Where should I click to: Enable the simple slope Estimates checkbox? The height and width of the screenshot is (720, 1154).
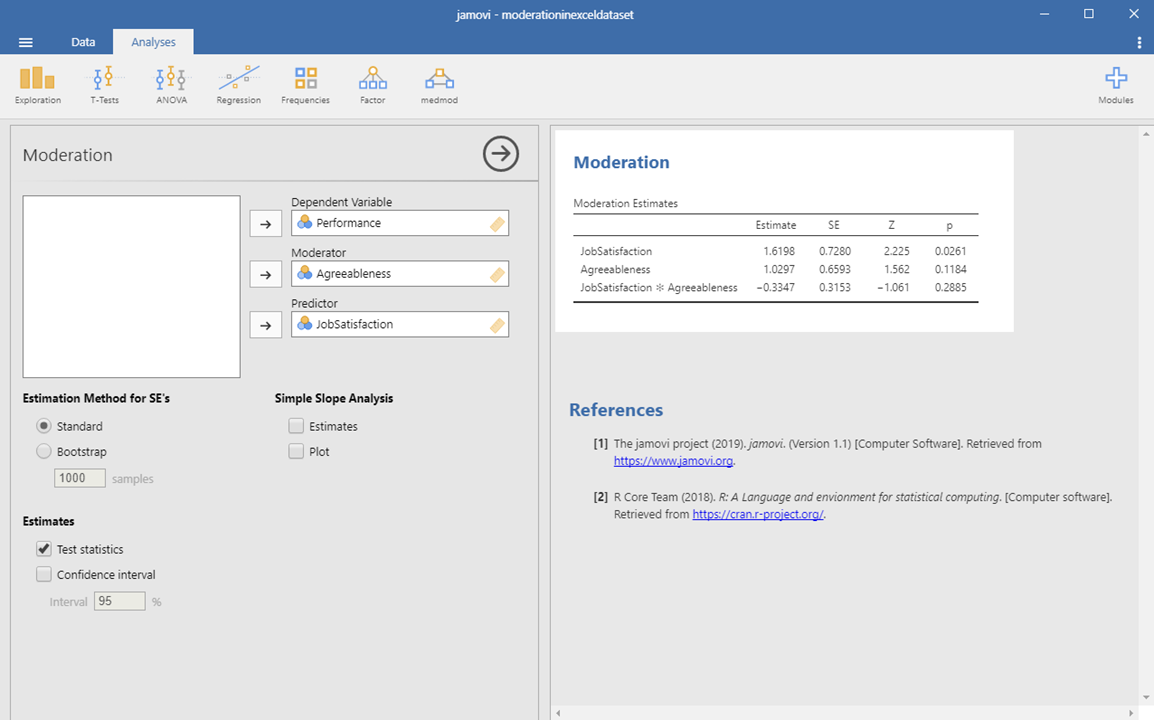pos(296,427)
